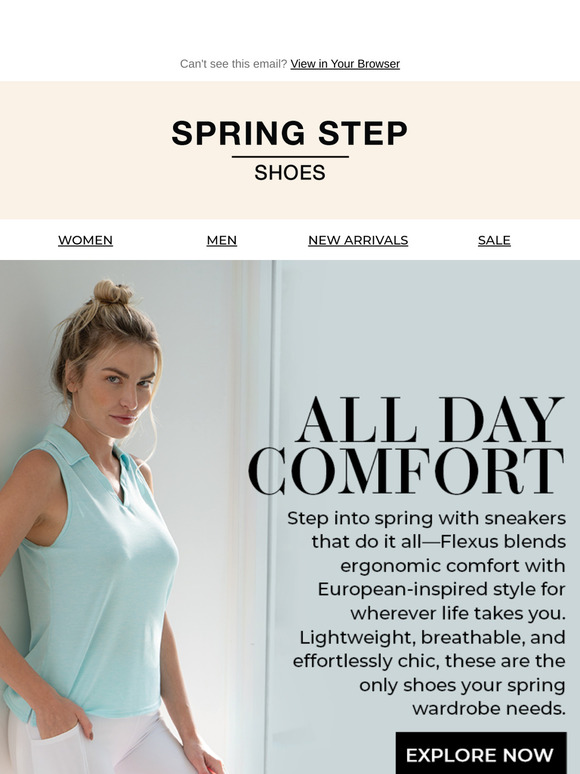Go to the MEN navigation link
580x774 pixels.
click(x=222, y=240)
